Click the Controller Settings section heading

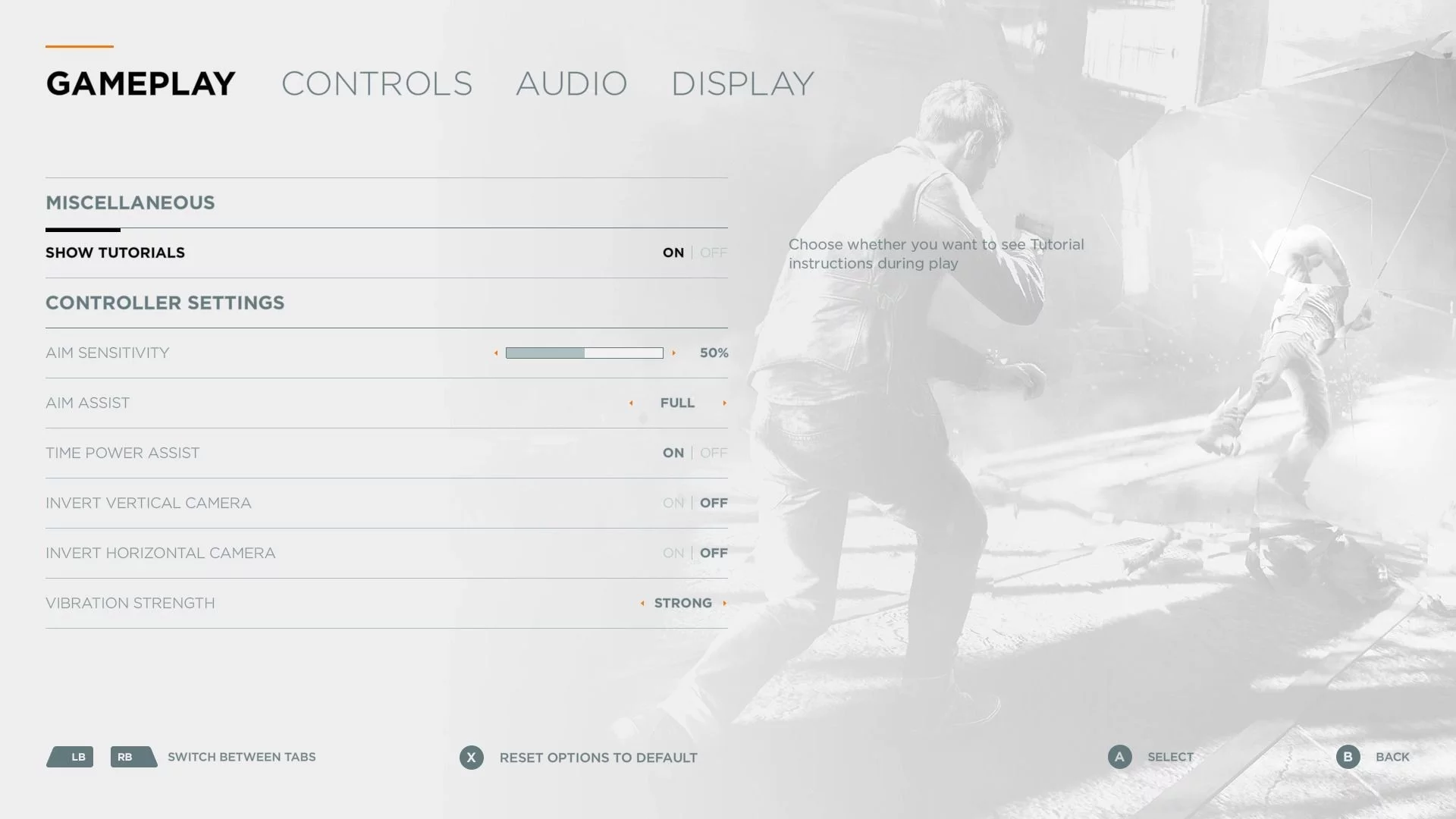click(165, 303)
